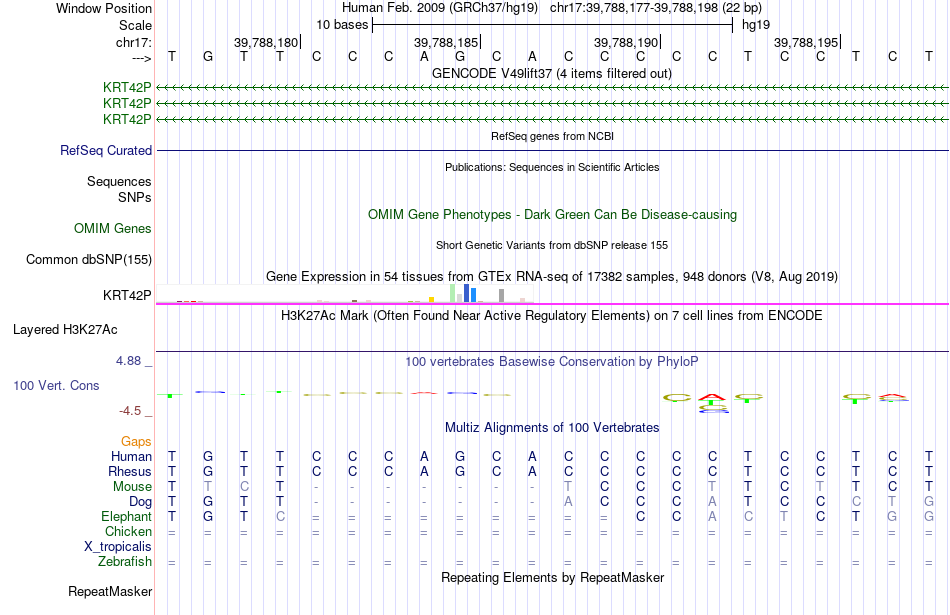Viewport: 950px width, 615px height.
Task: Click the Short Genetic Variants from dbSNP title
Action: (x=552, y=245)
